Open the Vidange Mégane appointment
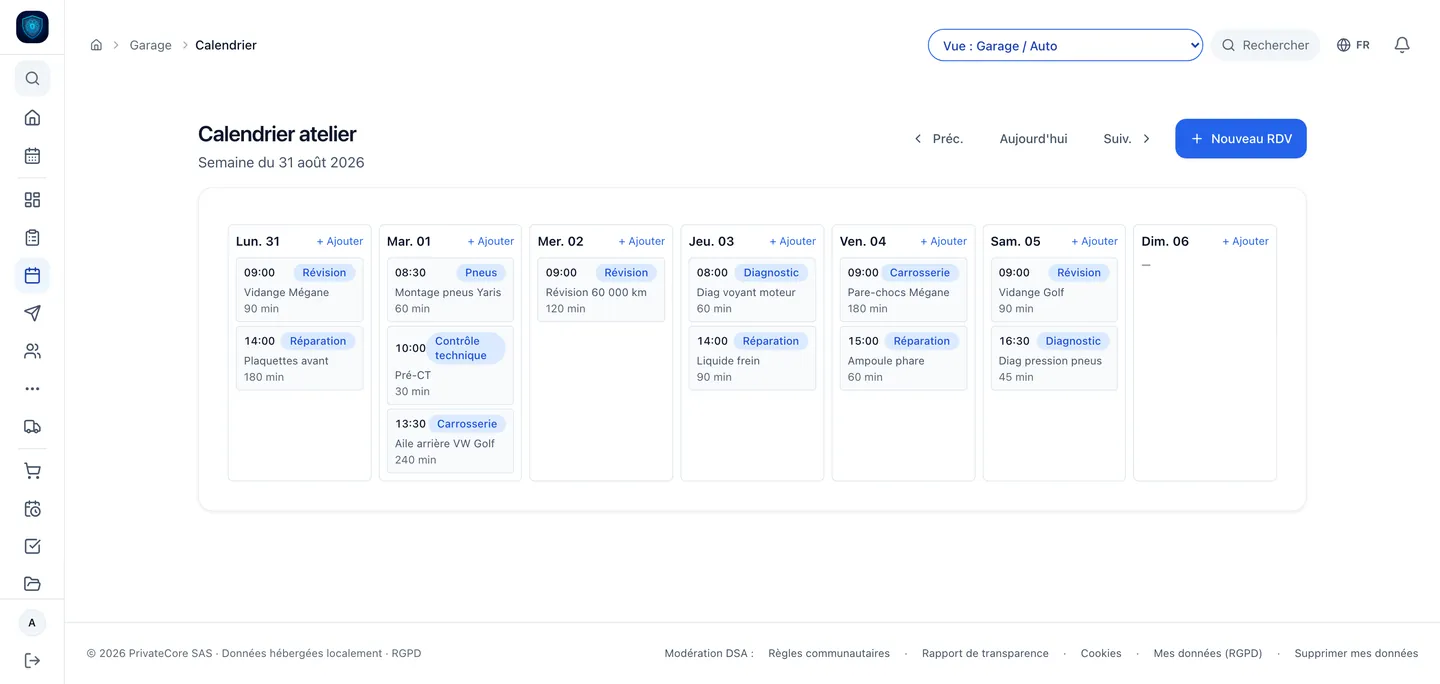 click(x=299, y=290)
